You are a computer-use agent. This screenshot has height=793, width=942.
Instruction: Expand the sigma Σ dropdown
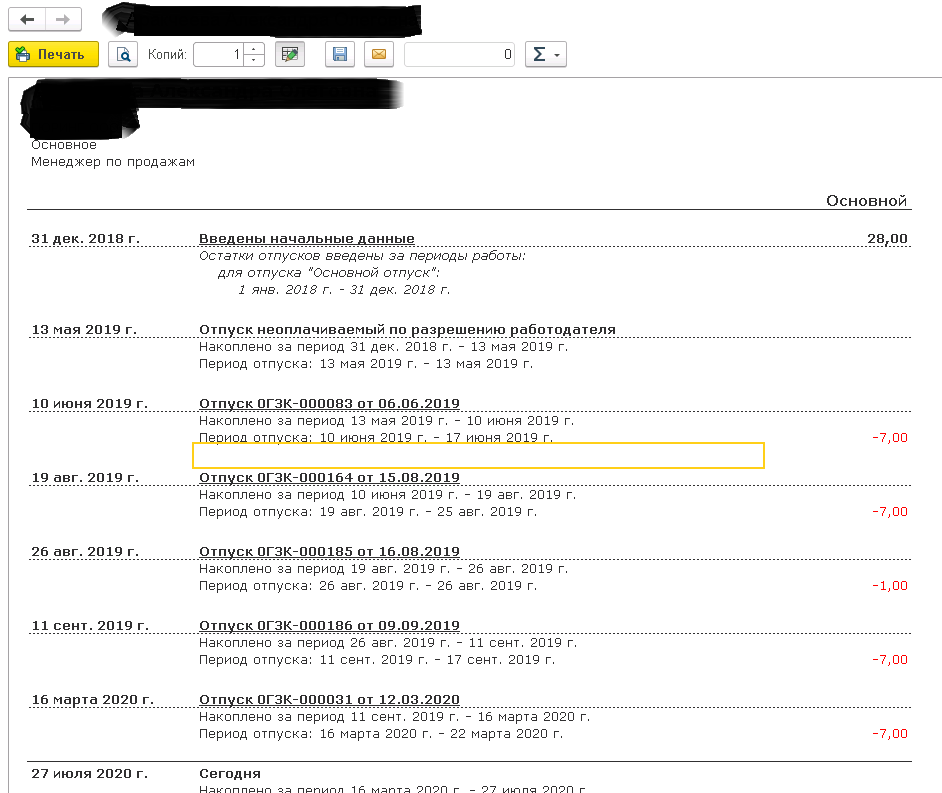pyautogui.click(x=546, y=54)
